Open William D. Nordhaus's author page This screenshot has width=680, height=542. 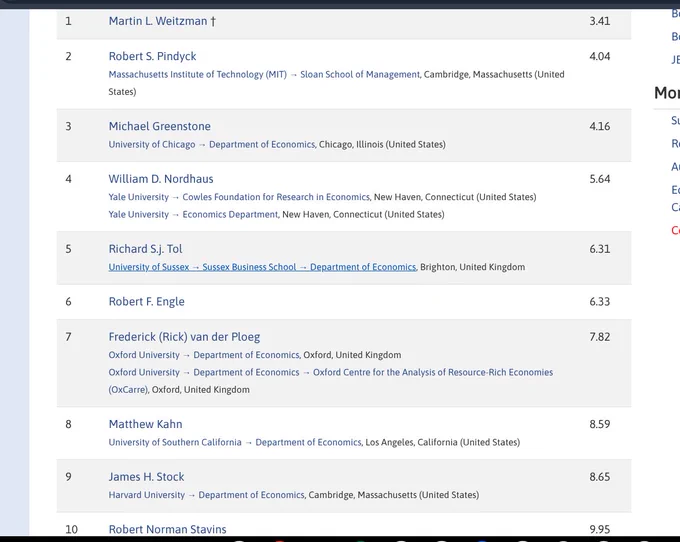pos(161,179)
